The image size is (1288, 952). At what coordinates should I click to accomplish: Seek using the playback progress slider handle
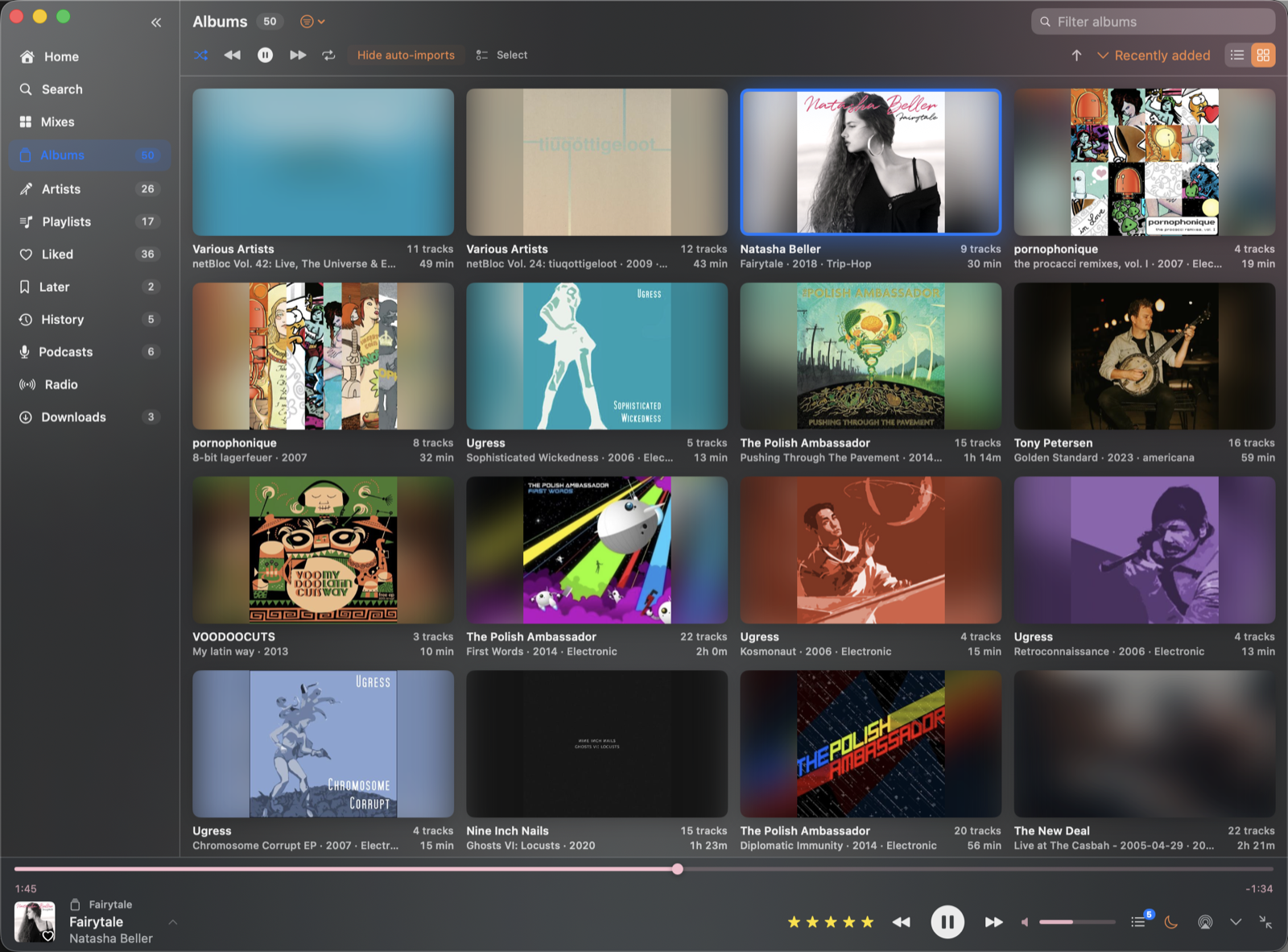click(678, 869)
